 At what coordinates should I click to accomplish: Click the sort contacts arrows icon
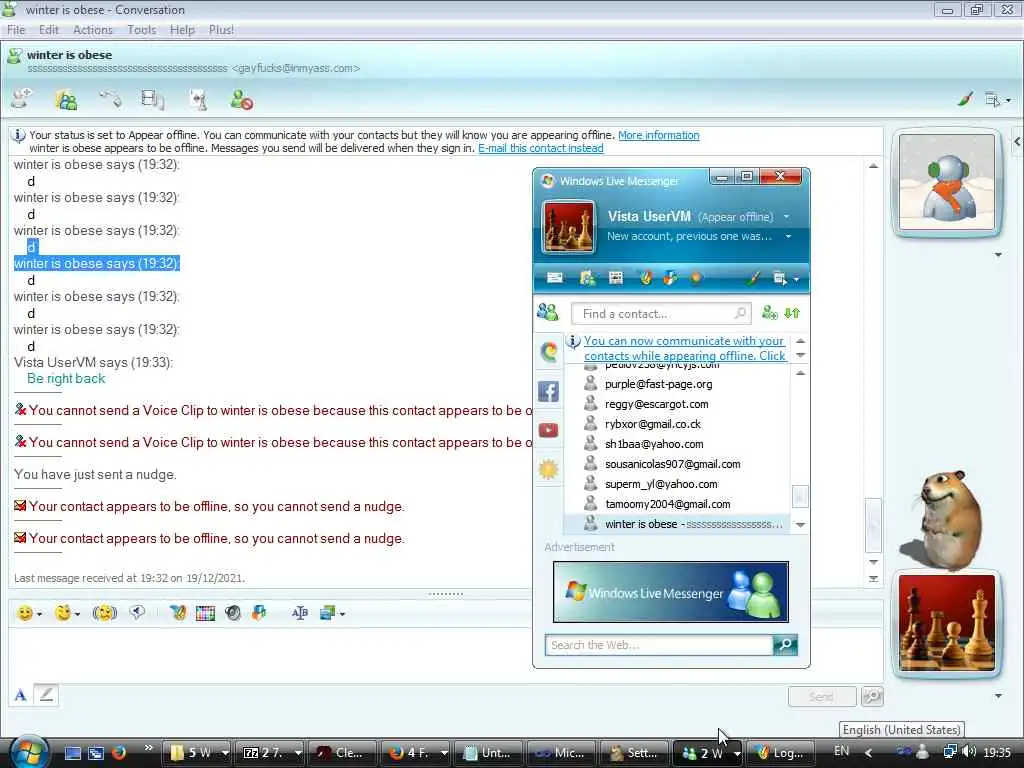pos(792,313)
